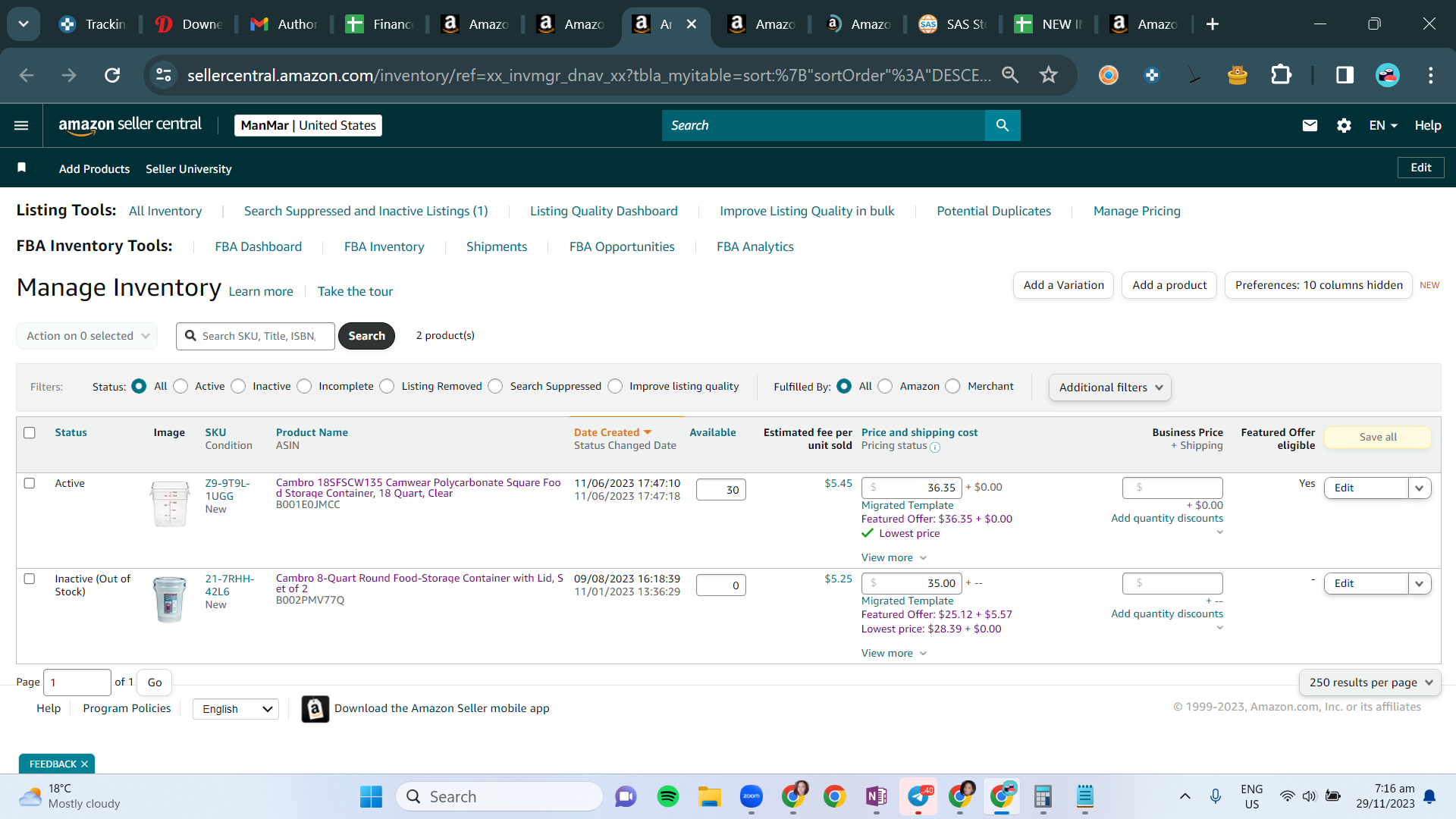Open a new browser tab

pyautogui.click(x=1213, y=24)
